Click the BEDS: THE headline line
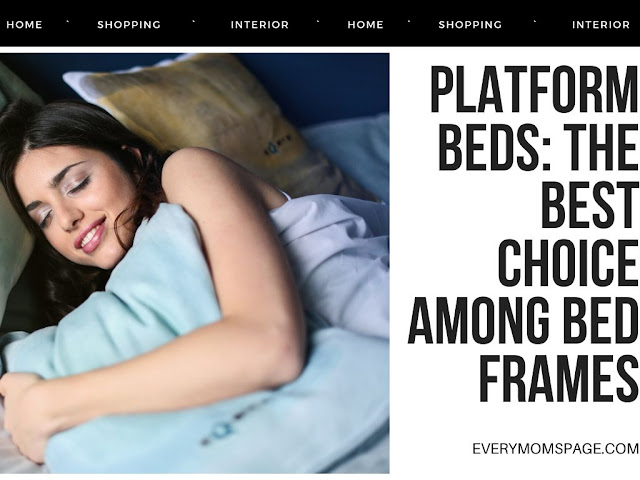The image size is (640, 480). pyautogui.click(x=538, y=148)
